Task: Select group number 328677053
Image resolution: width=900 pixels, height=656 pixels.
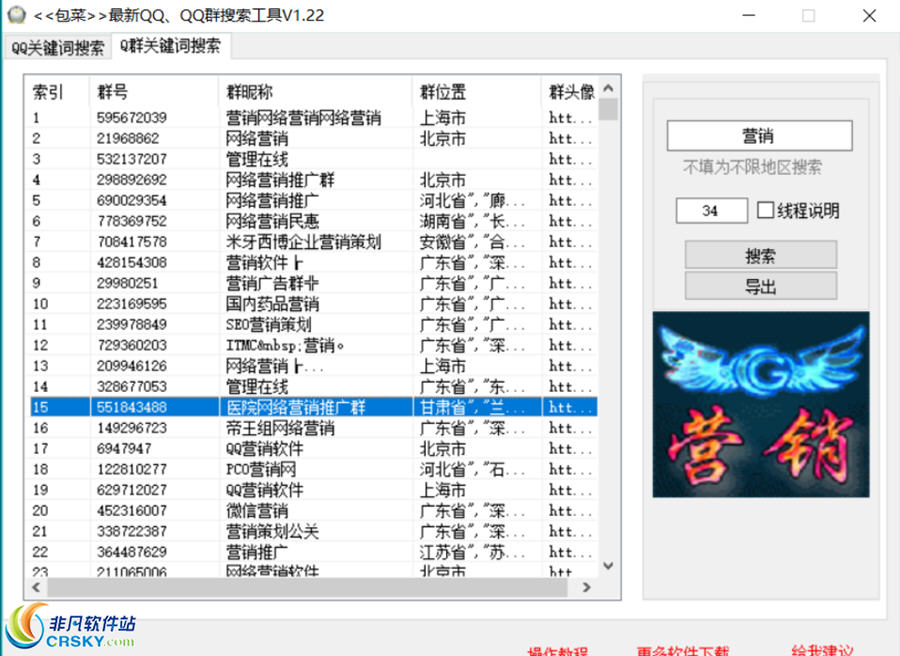Action: click(313, 386)
